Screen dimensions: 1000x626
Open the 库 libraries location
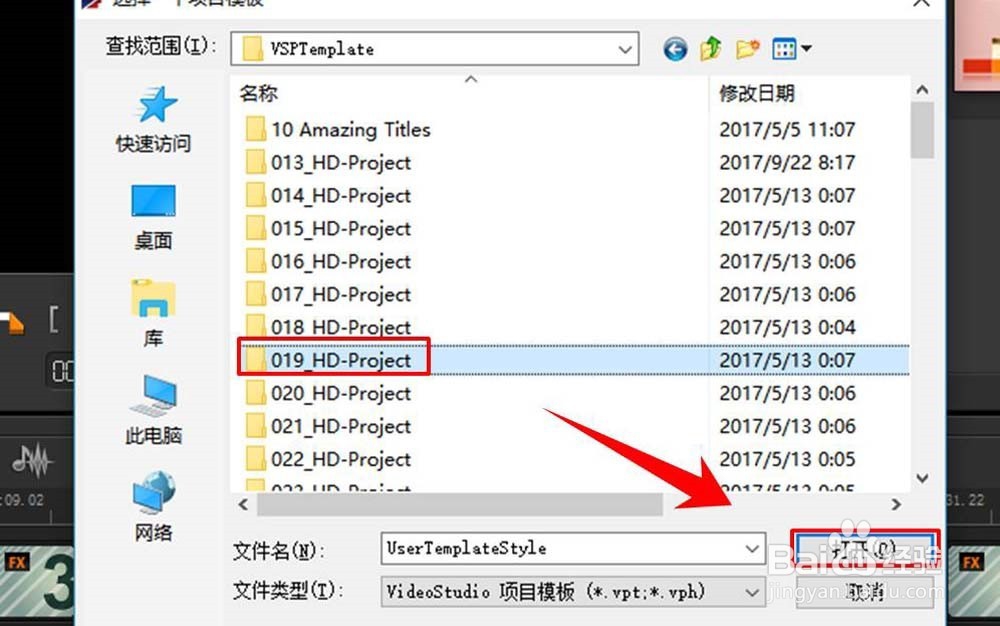(x=154, y=313)
